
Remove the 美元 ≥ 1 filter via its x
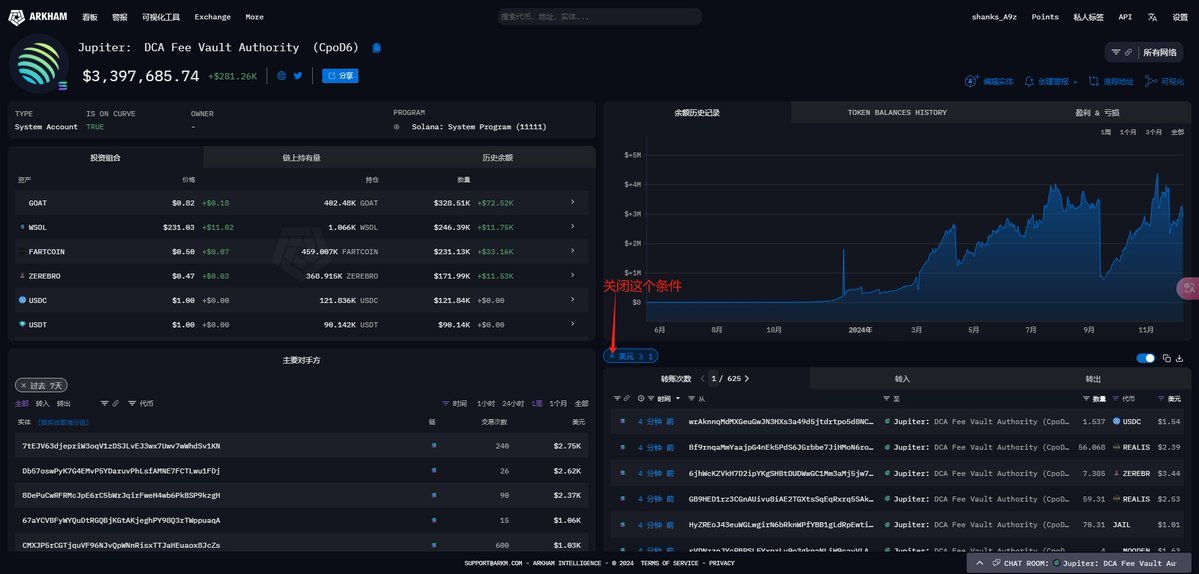(612, 356)
